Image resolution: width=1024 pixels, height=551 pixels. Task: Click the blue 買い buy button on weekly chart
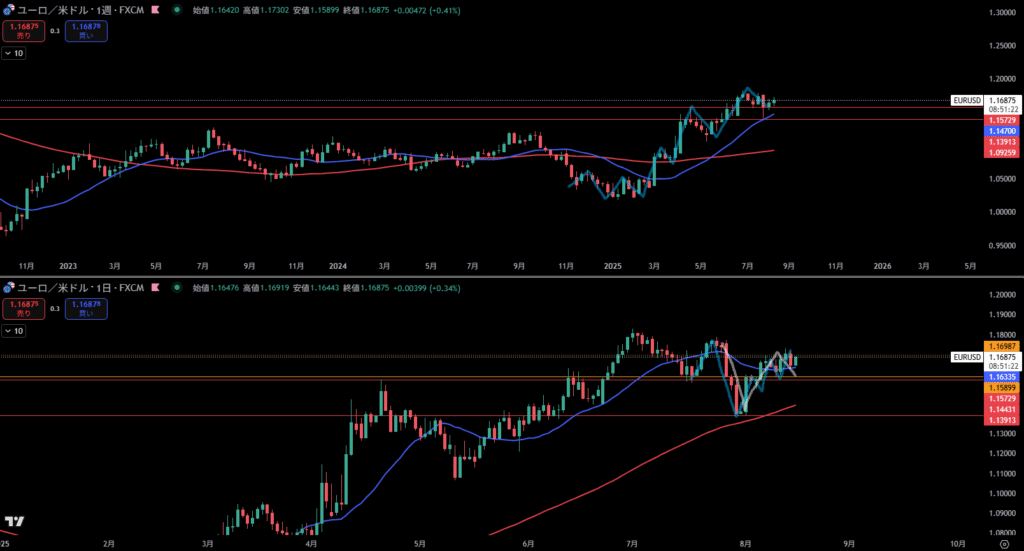pos(86,31)
